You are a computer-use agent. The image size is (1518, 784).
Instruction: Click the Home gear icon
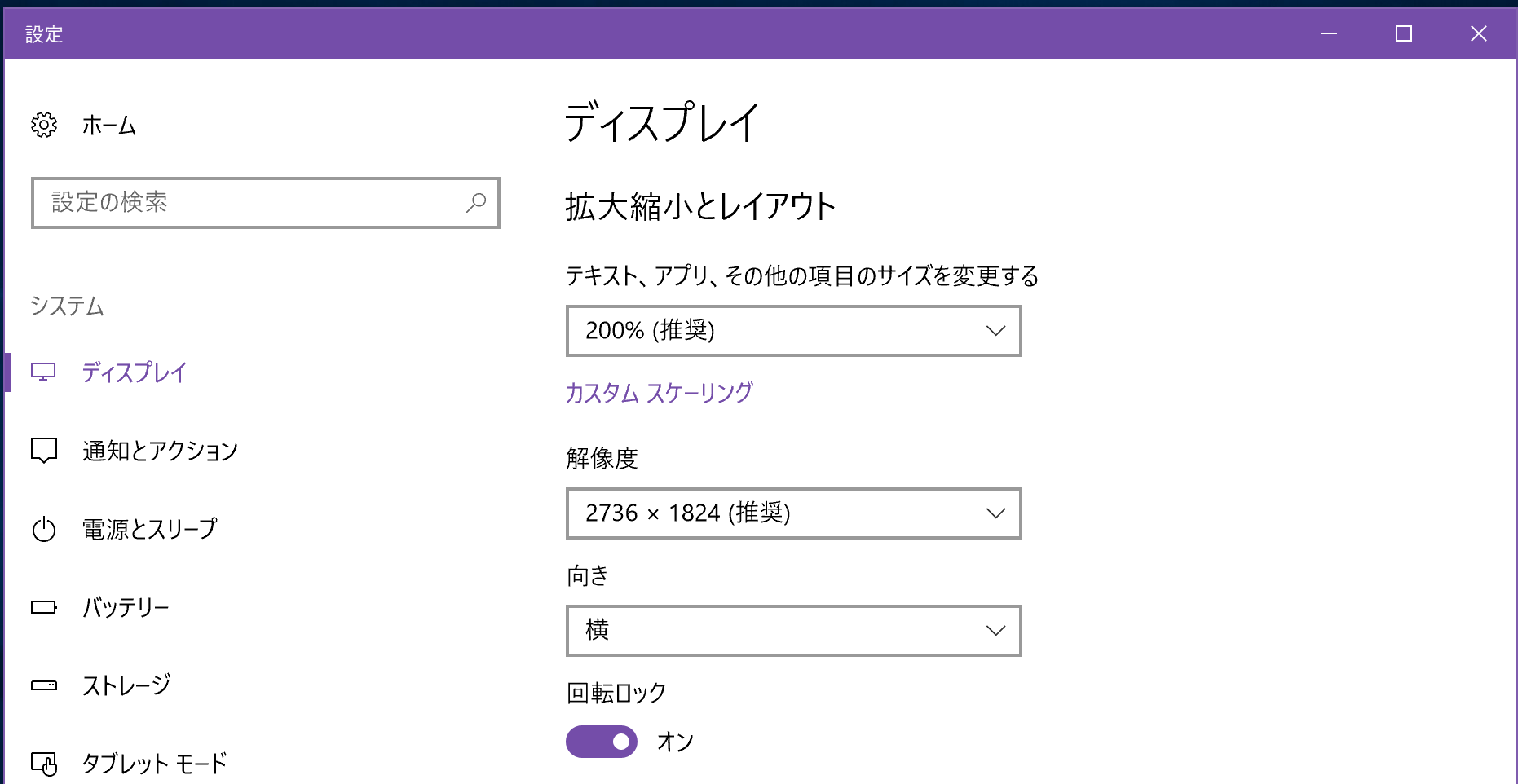pos(44,125)
